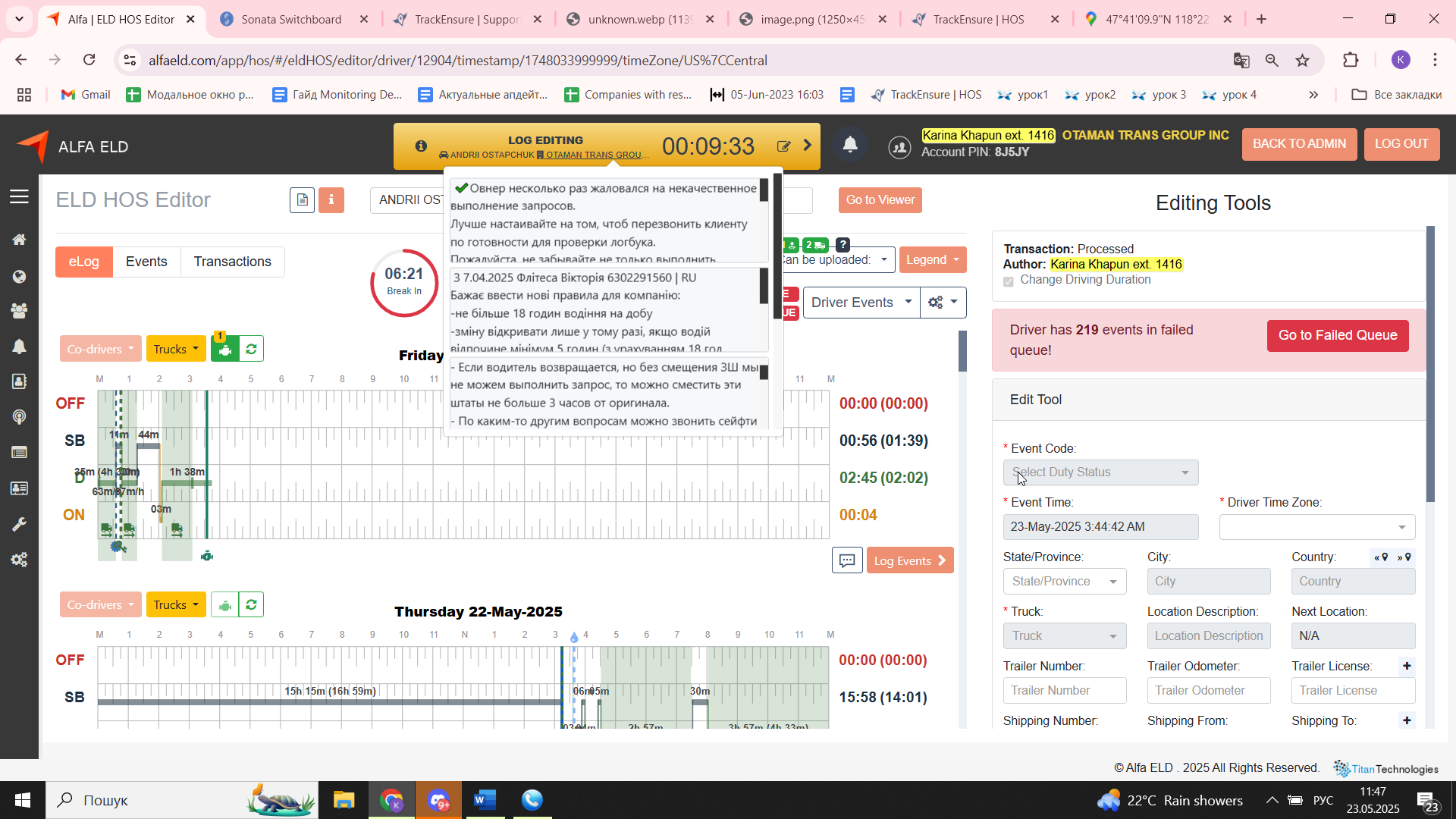Click the home icon in the sidebar
This screenshot has height=819, width=1456.
pos(19,240)
